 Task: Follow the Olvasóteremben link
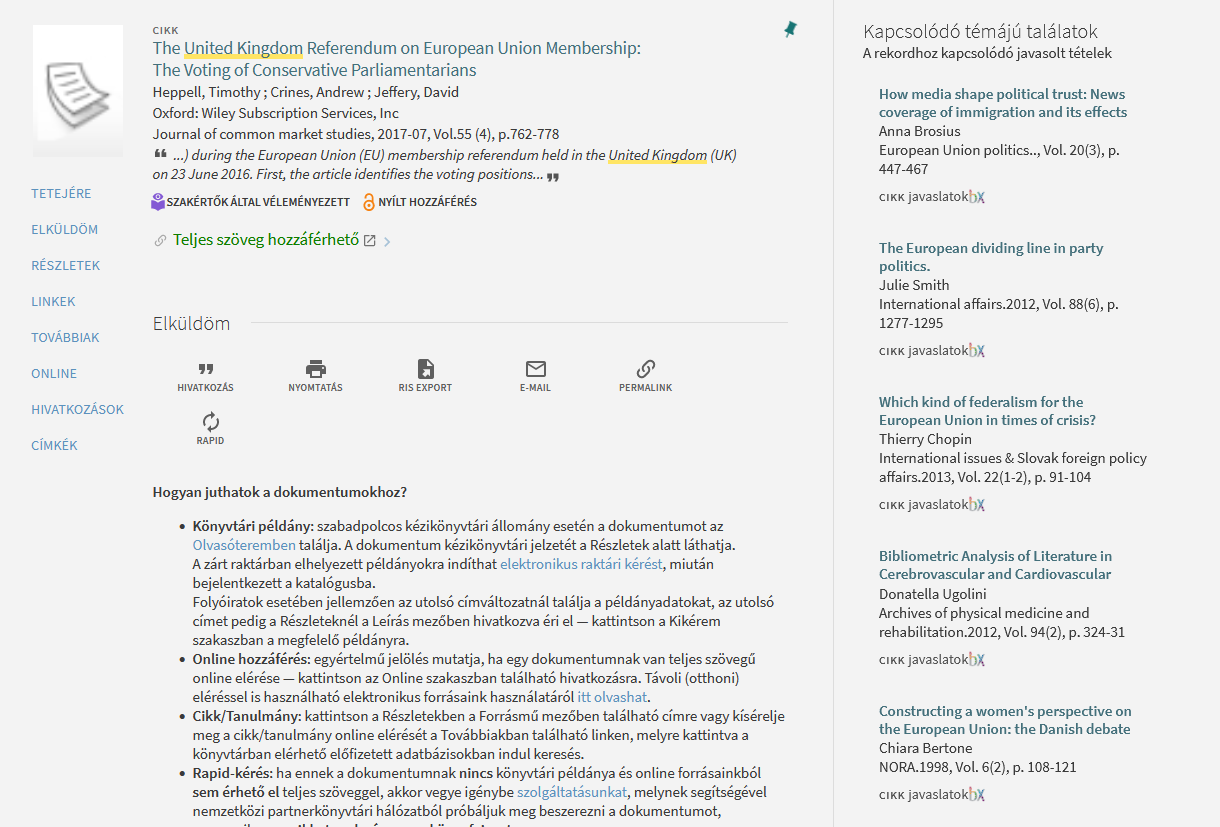click(x=244, y=545)
